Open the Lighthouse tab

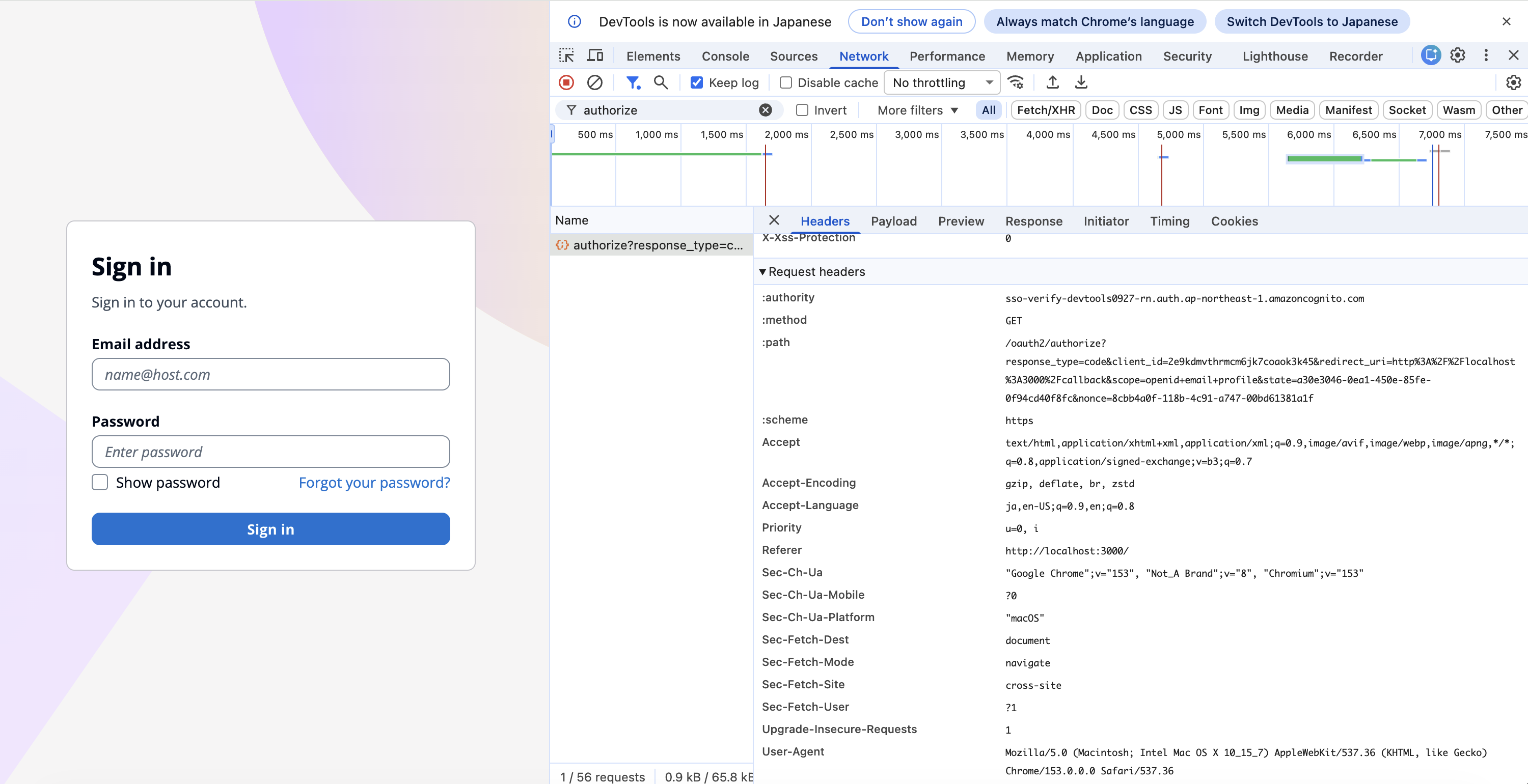point(1275,56)
